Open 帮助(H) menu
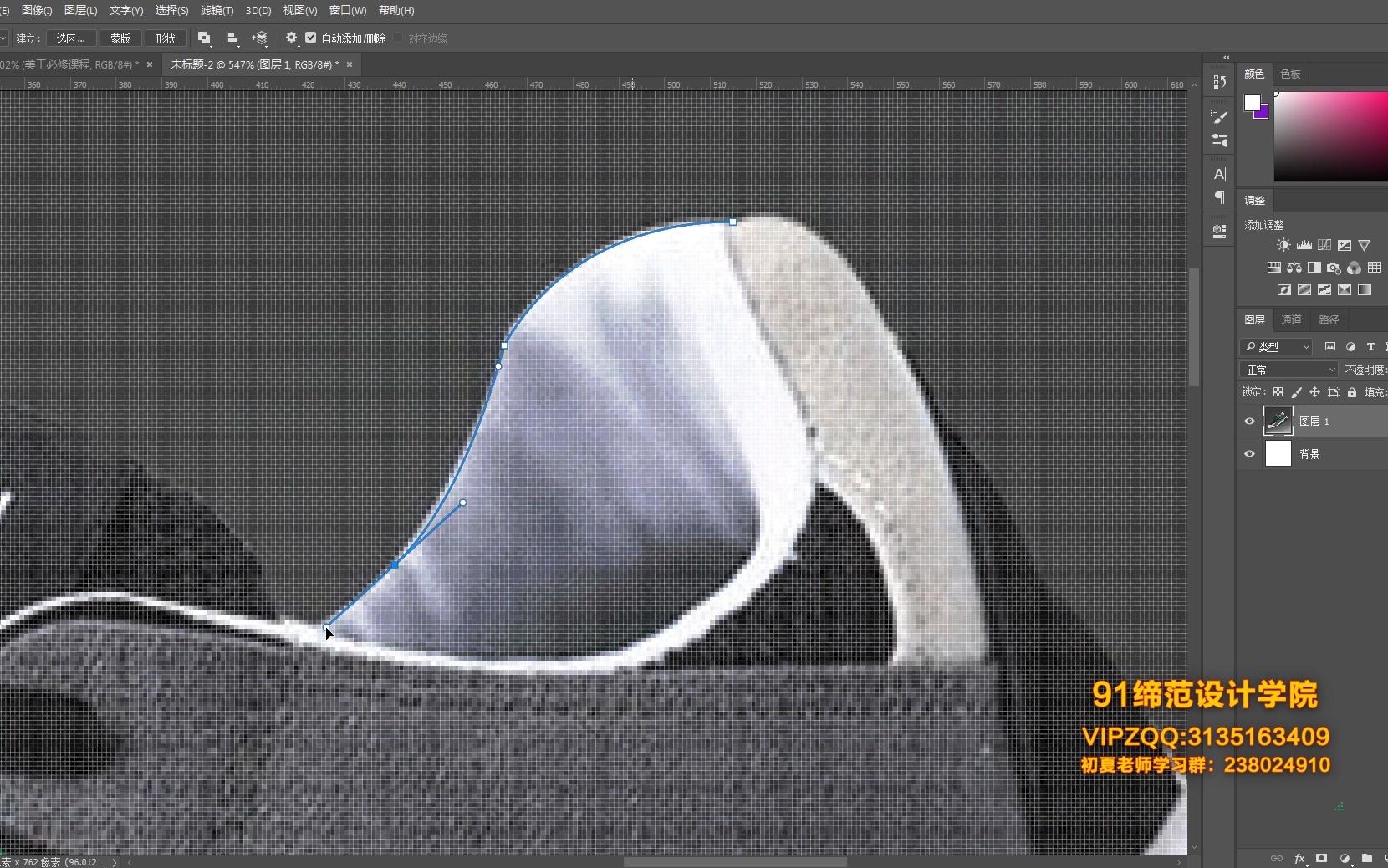 396,10
